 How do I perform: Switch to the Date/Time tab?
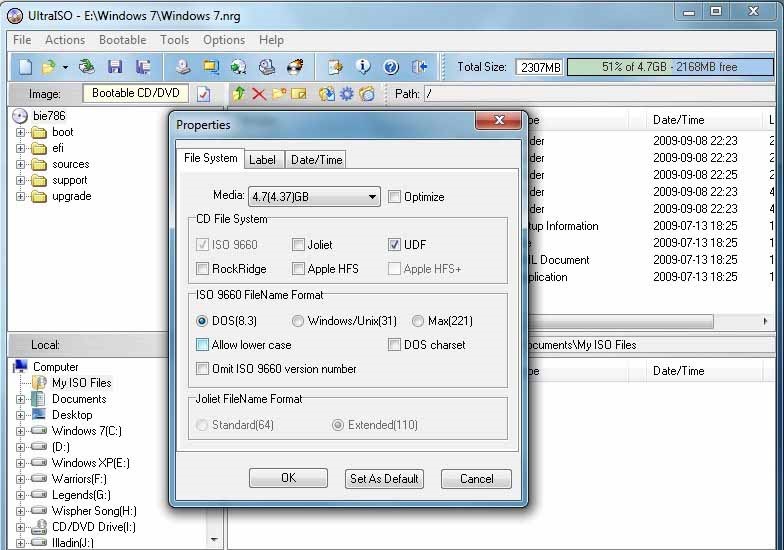tap(316, 160)
